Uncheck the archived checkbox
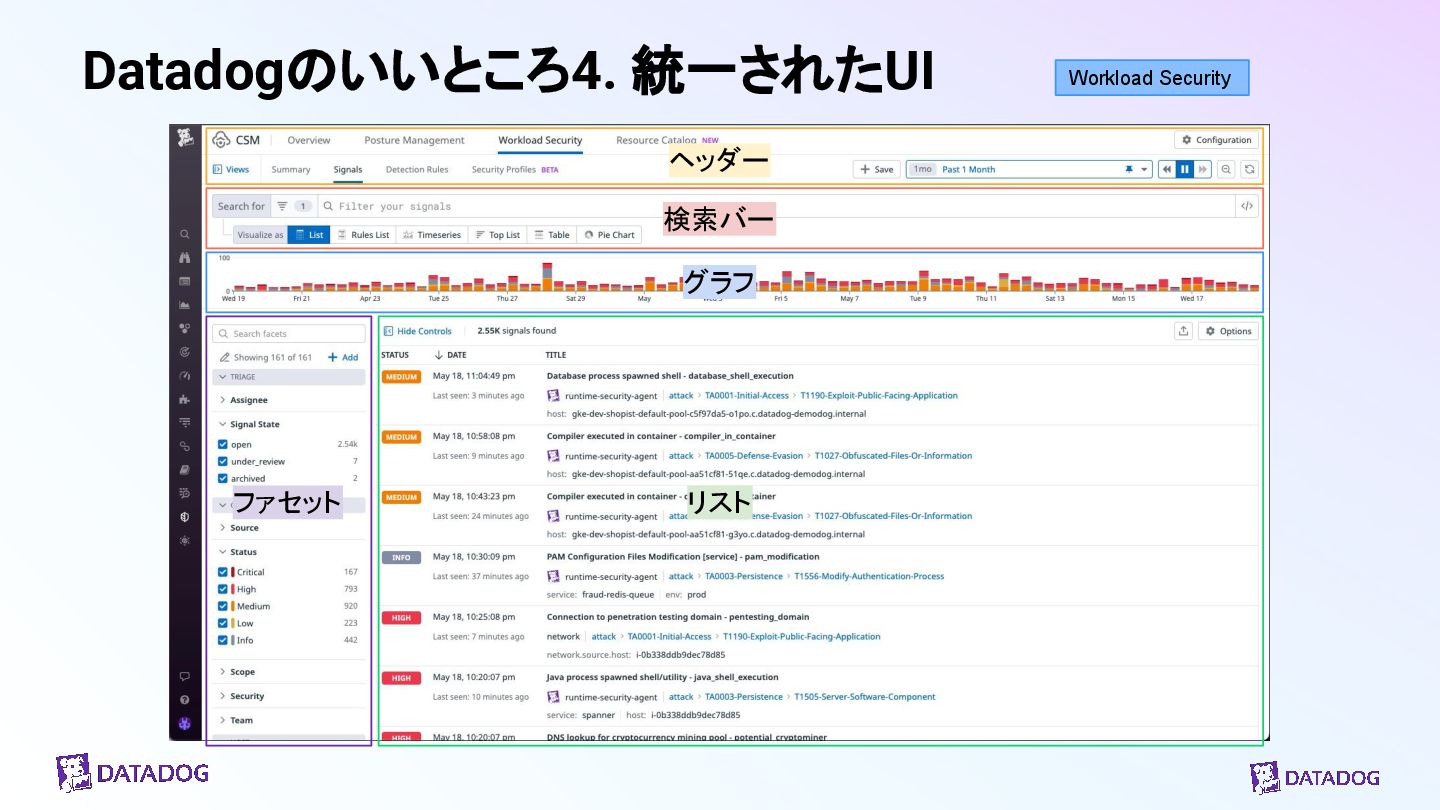 pyautogui.click(x=223, y=478)
